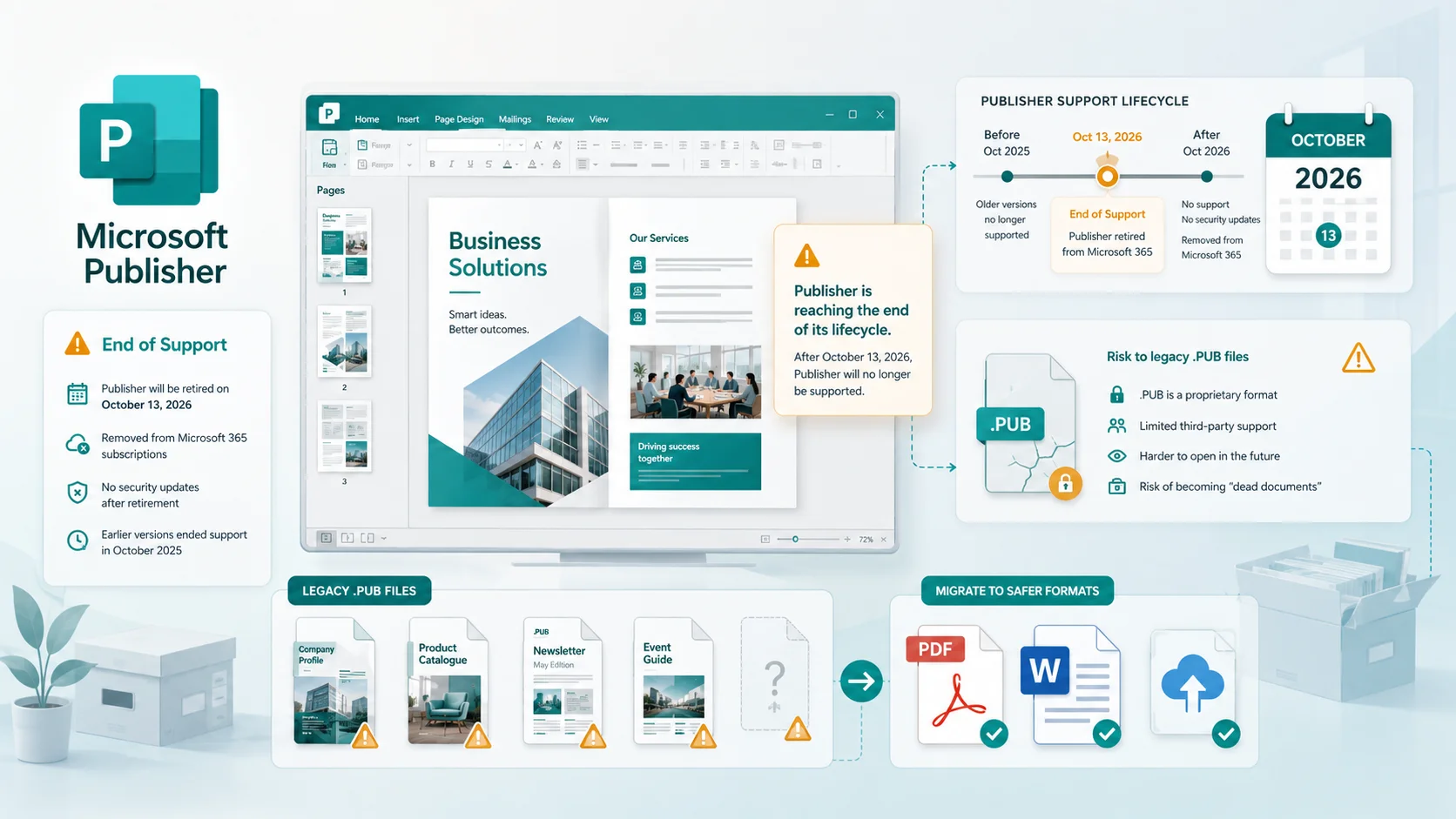Toggle Italic formatting in the ribbon
Image resolution: width=1456 pixels, height=819 pixels.
pos(451,164)
